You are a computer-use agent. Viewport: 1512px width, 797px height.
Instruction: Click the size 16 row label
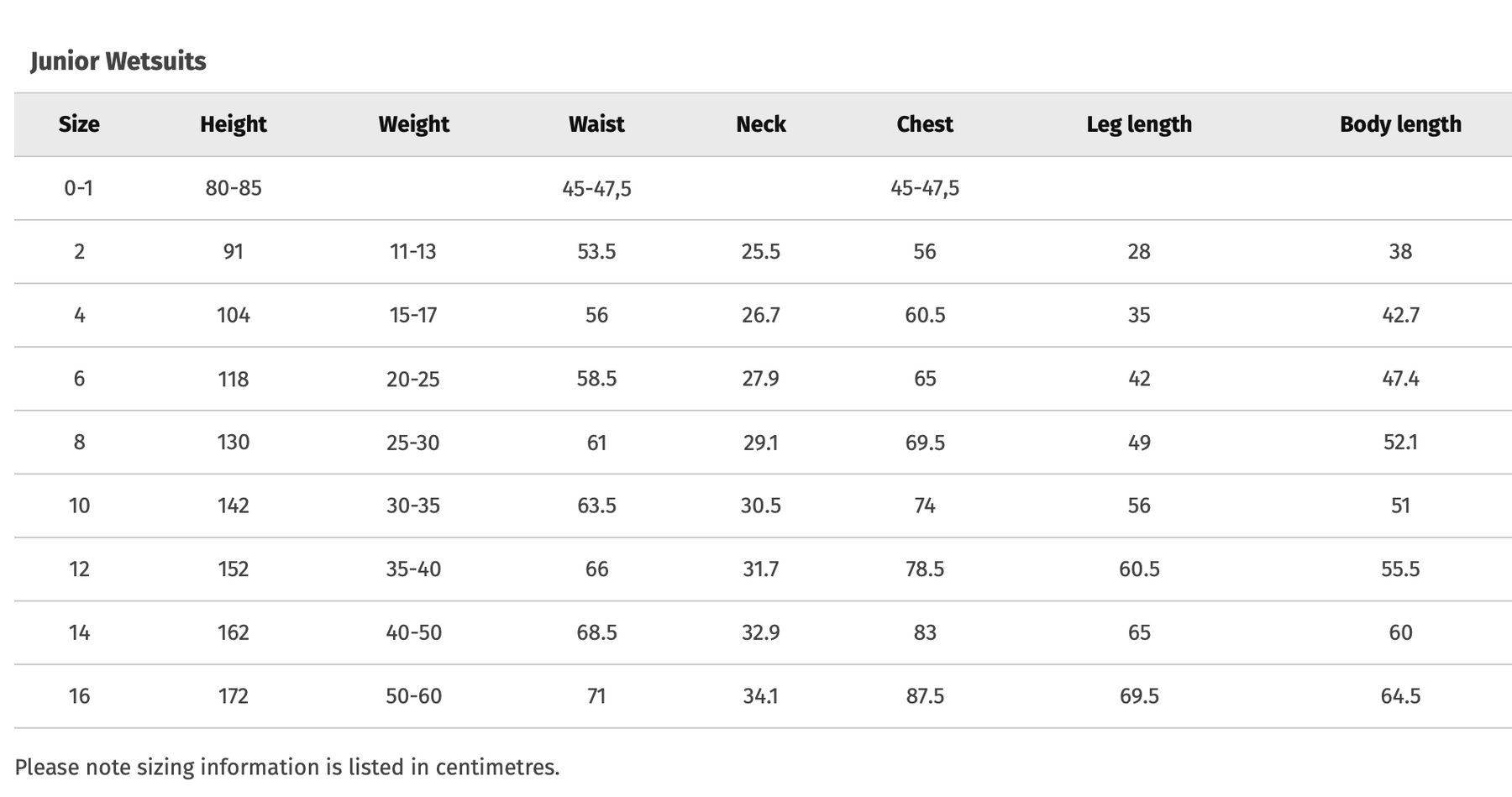point(79,696)
